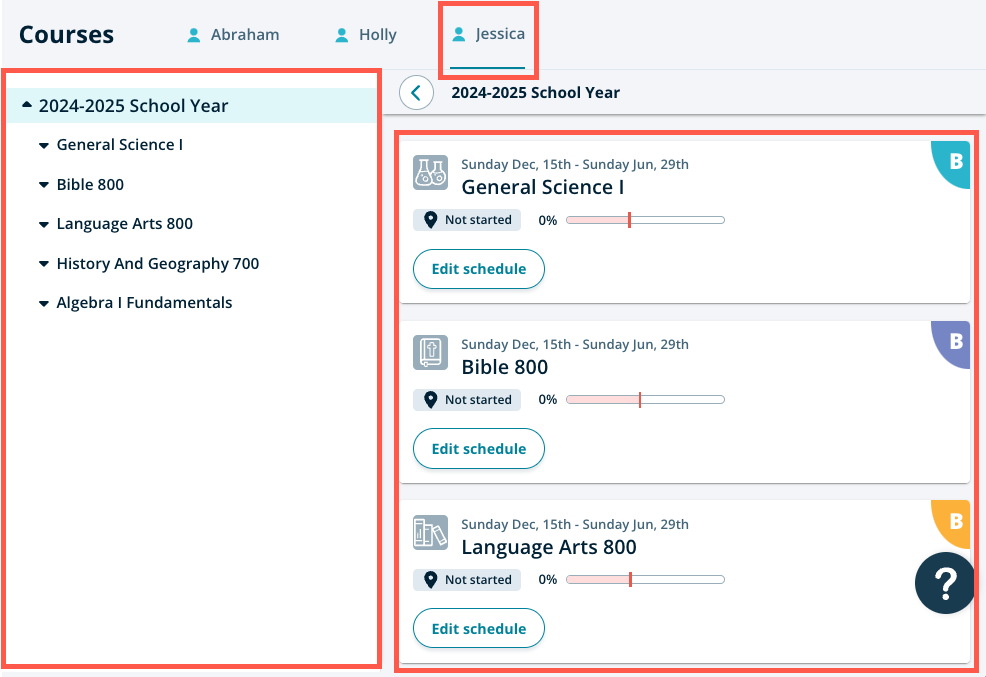The width and height of the screenshot is (986, 677).
Task: Expand Language Arts 800 sidebar item
Action: [44, 224]
